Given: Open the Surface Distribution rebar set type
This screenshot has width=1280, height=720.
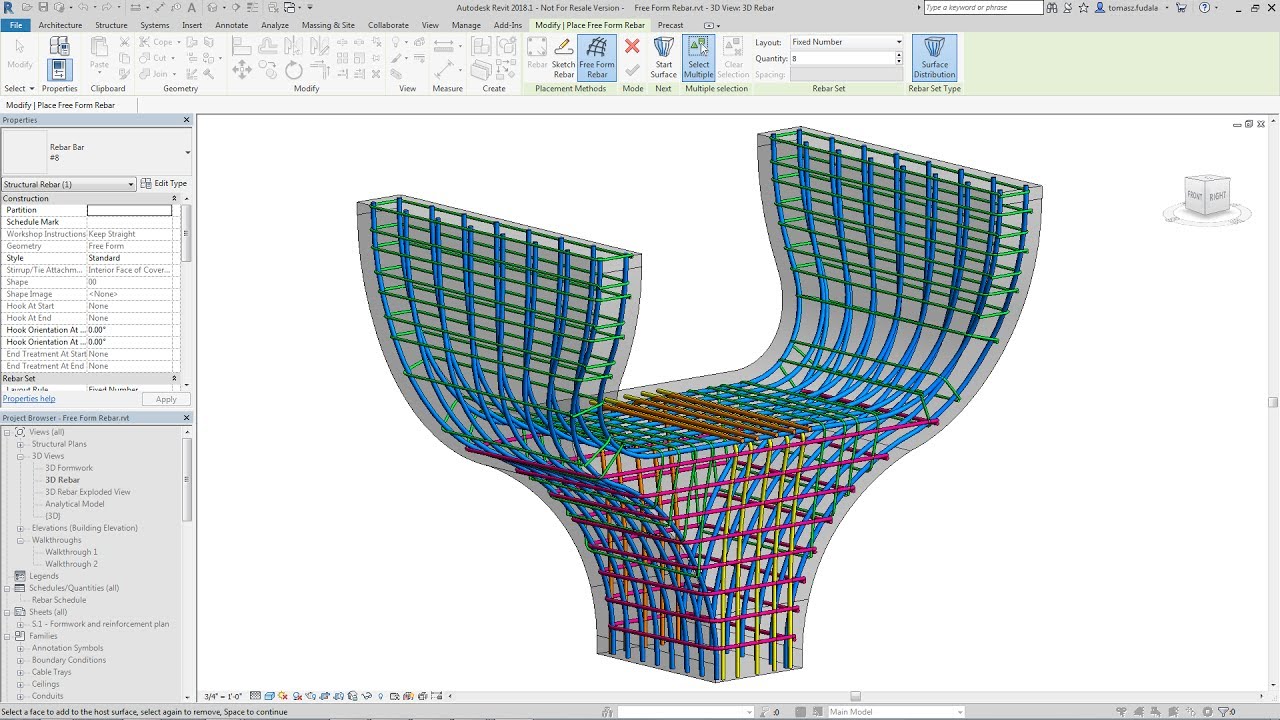Looking at the screenshot, I should 934,57.
